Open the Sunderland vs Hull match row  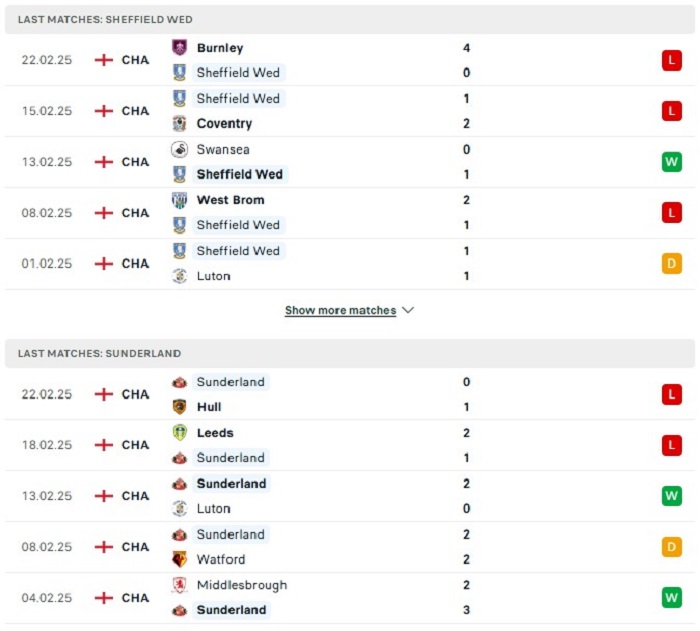tap(350, 394)
